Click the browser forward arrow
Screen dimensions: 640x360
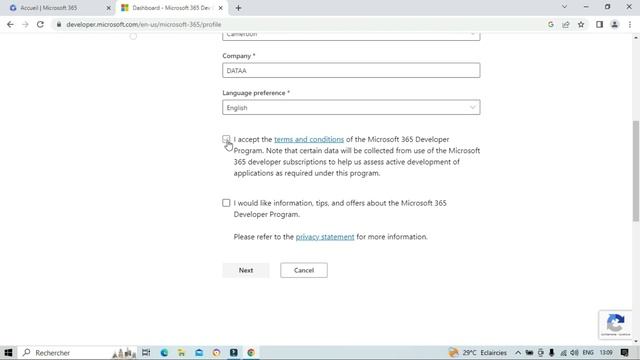(25, 24)
